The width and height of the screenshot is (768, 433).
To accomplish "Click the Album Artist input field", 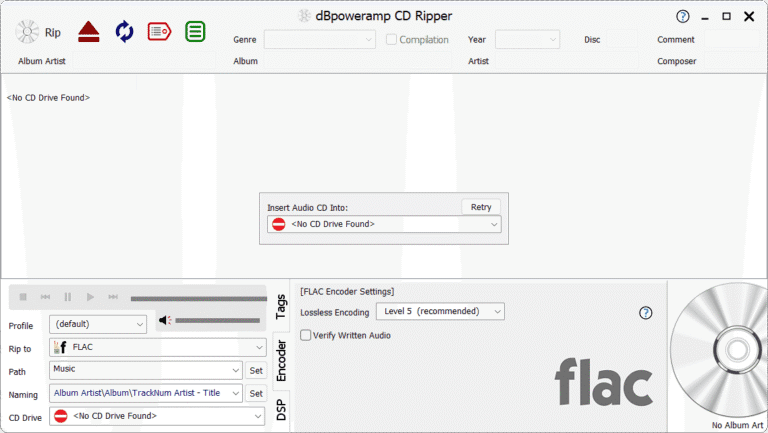I will pyautogui.click(x=144, y=61).
